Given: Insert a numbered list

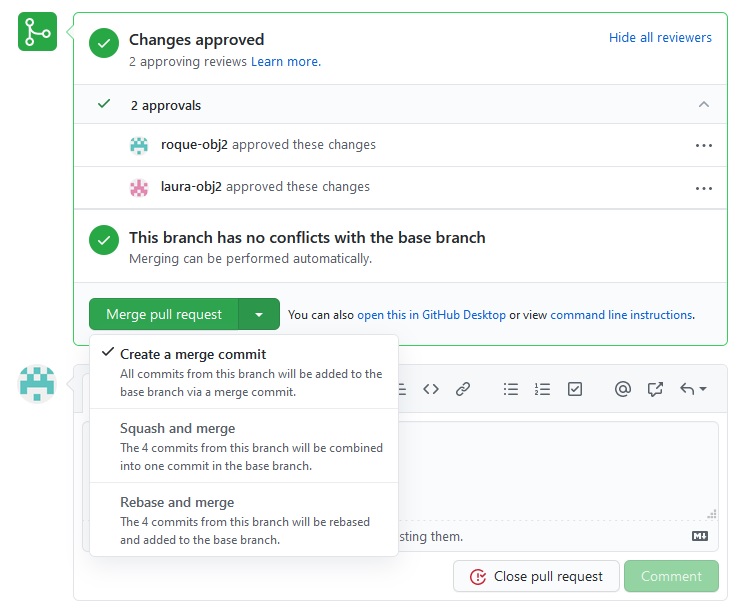Looking at the screenshot, I should (543, 389).
